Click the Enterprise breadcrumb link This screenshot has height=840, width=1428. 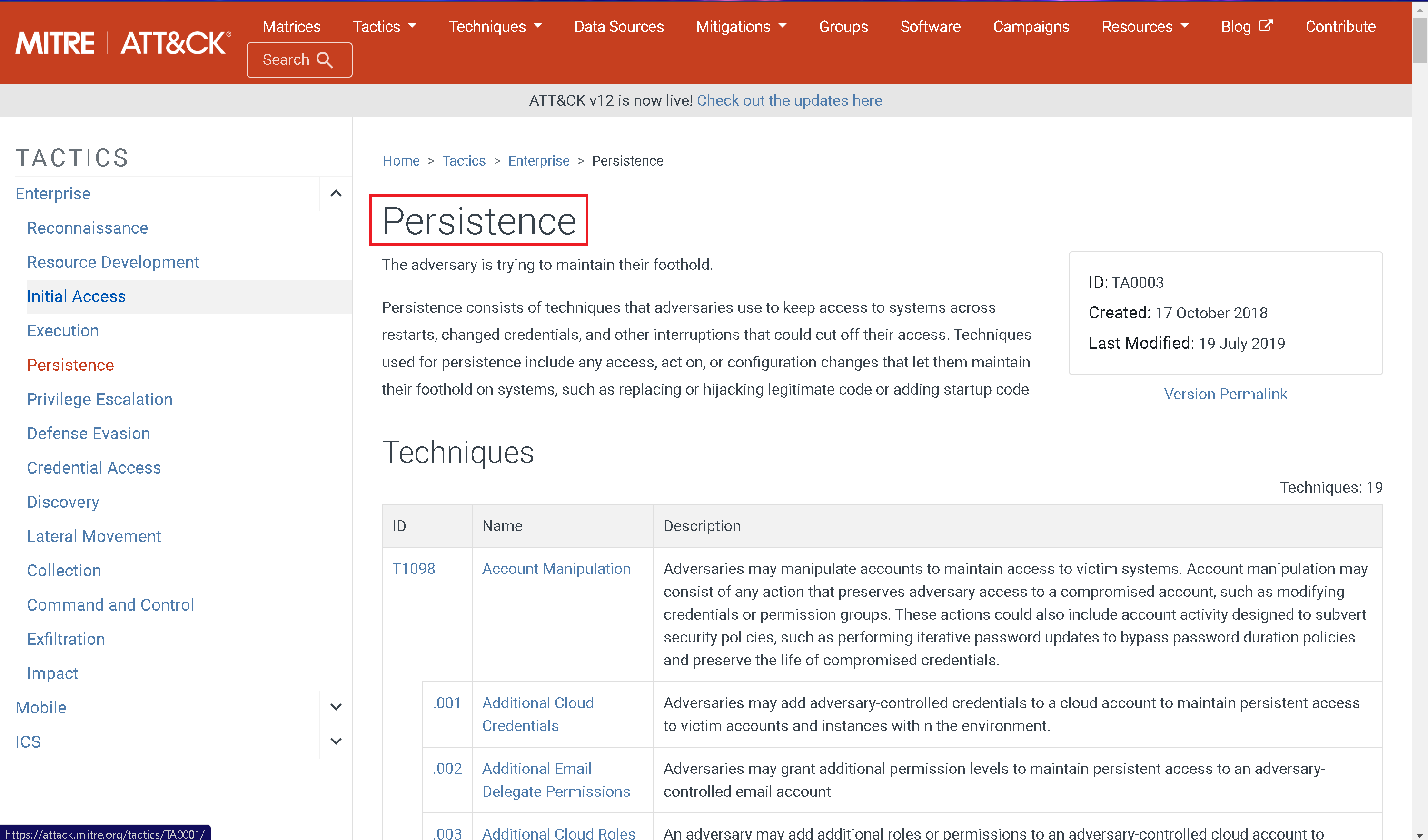(538, 161)
